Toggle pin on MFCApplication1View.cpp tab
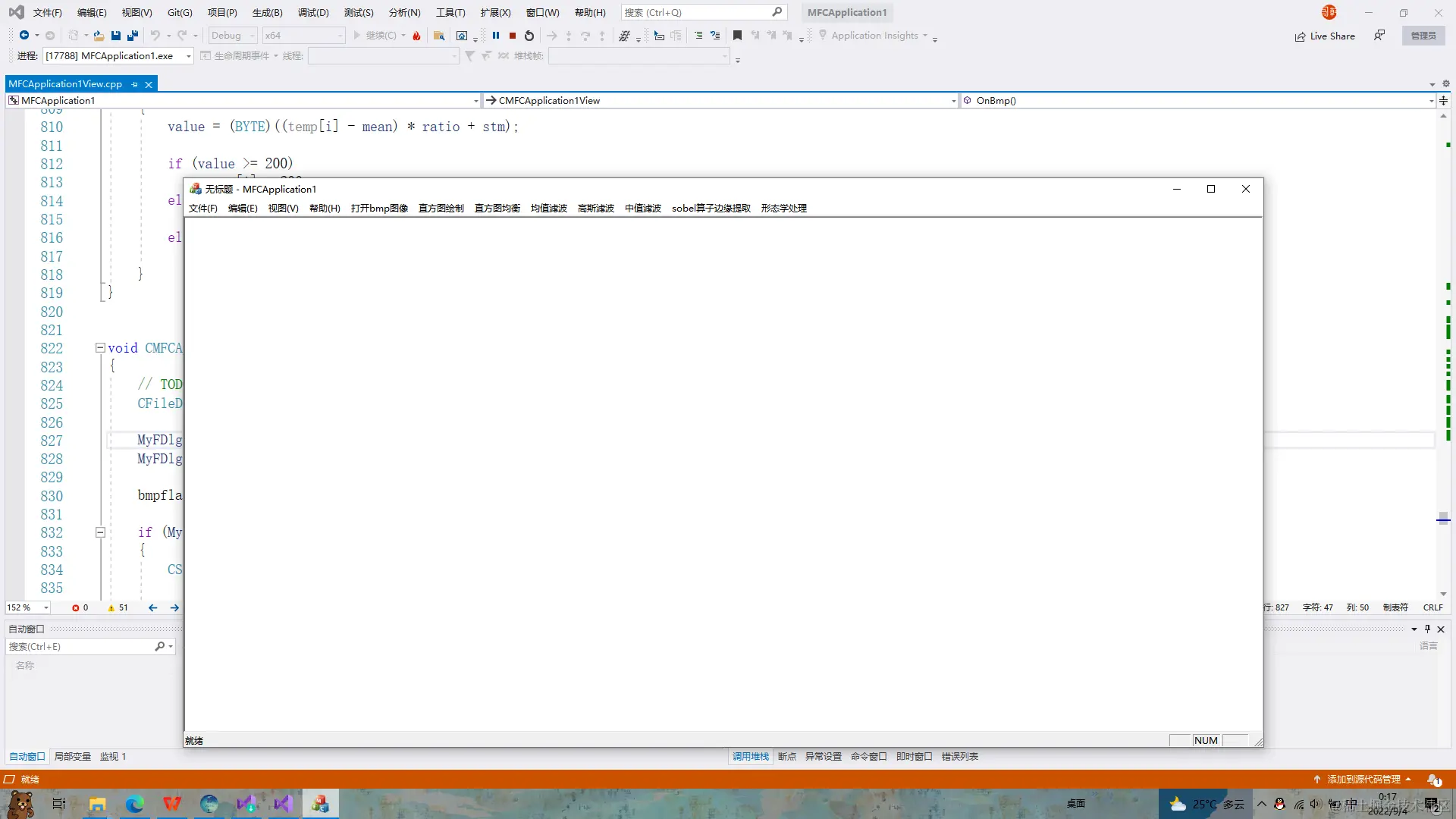The width and height of the screenshot is (1456, 819). point(135,84)
